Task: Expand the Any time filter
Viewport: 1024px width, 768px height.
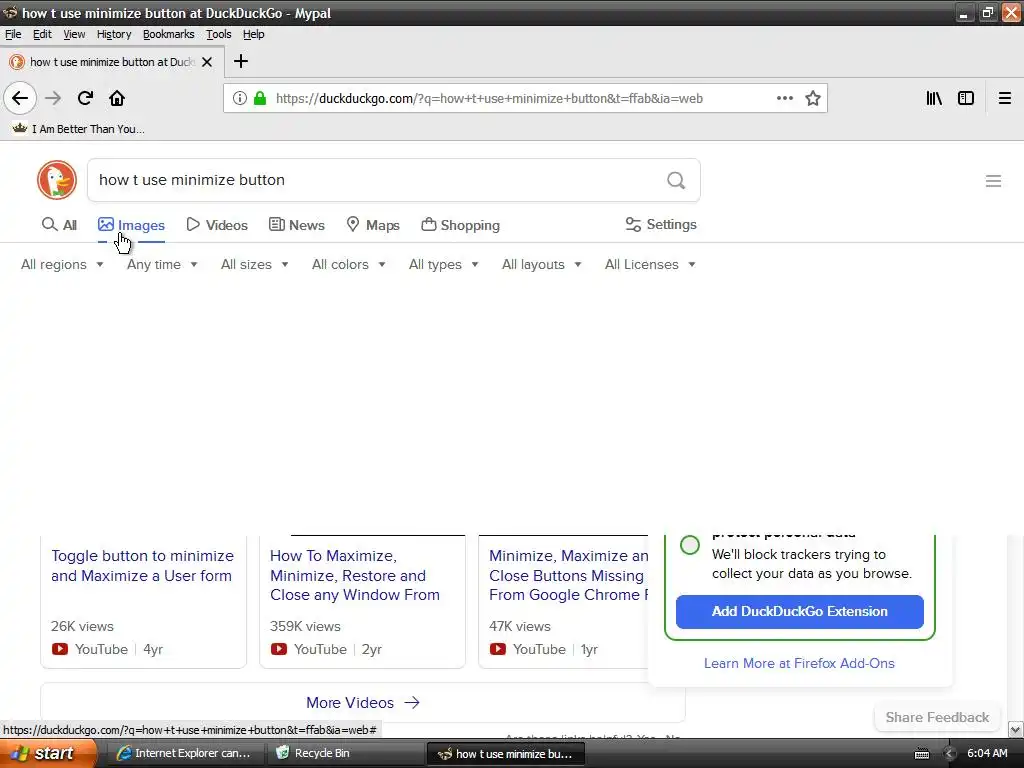Action: pyautogui.click(x=162, y=264)
